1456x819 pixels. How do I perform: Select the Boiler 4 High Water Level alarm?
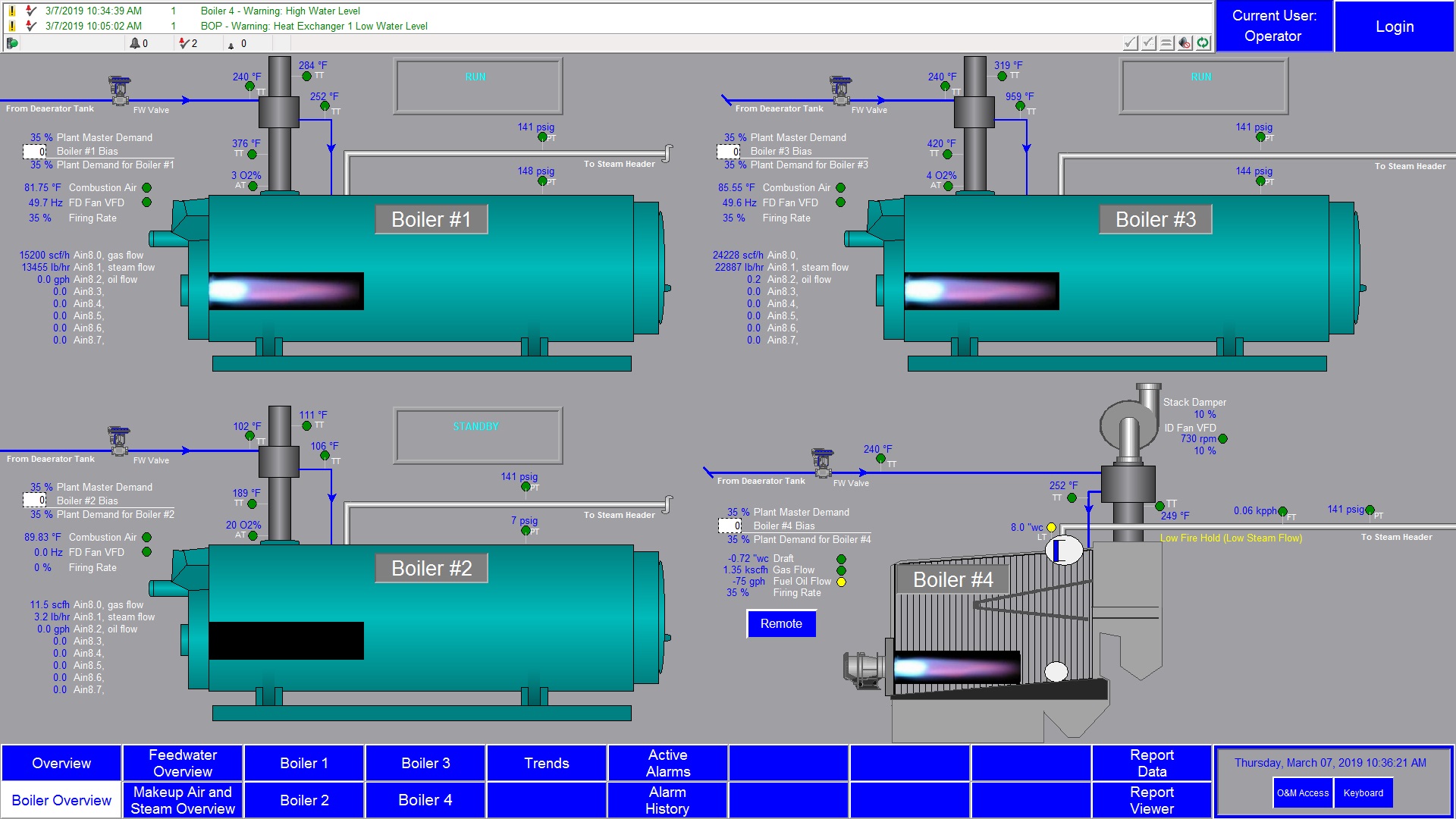click(281, 11)
